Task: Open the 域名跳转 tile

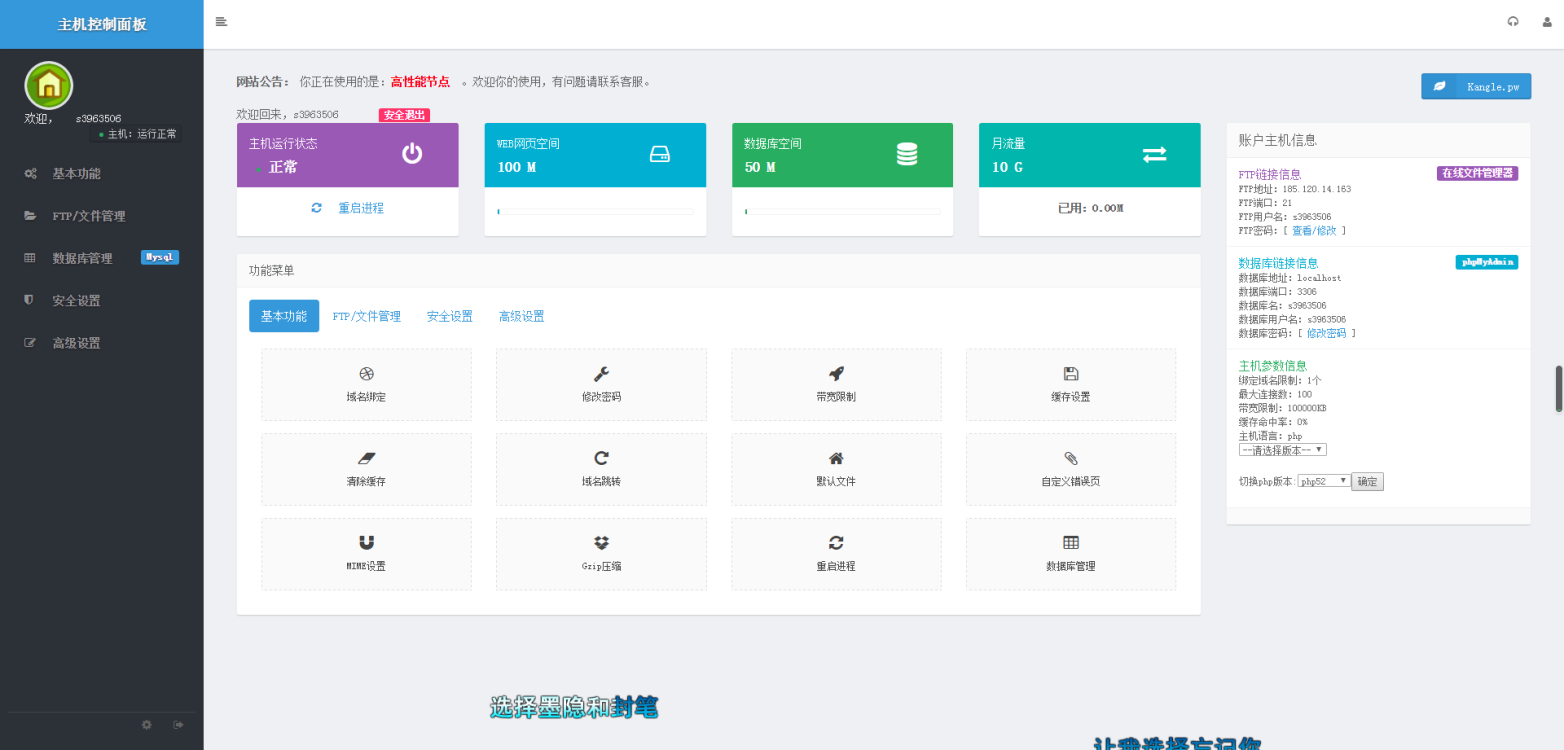Action: (601, 469)
